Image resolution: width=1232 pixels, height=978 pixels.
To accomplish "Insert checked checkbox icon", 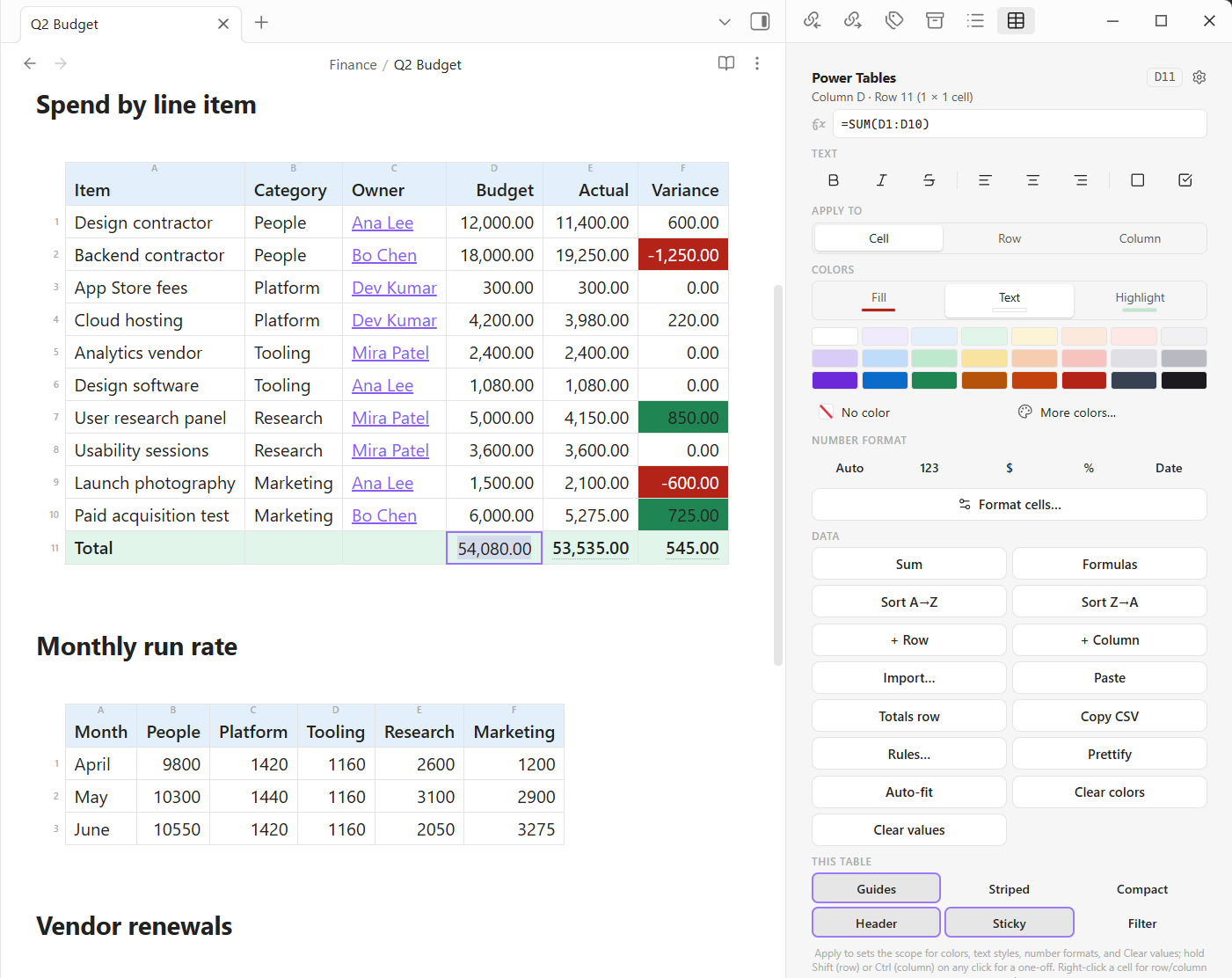I will pyautogui.click(x=1185, y=180).
